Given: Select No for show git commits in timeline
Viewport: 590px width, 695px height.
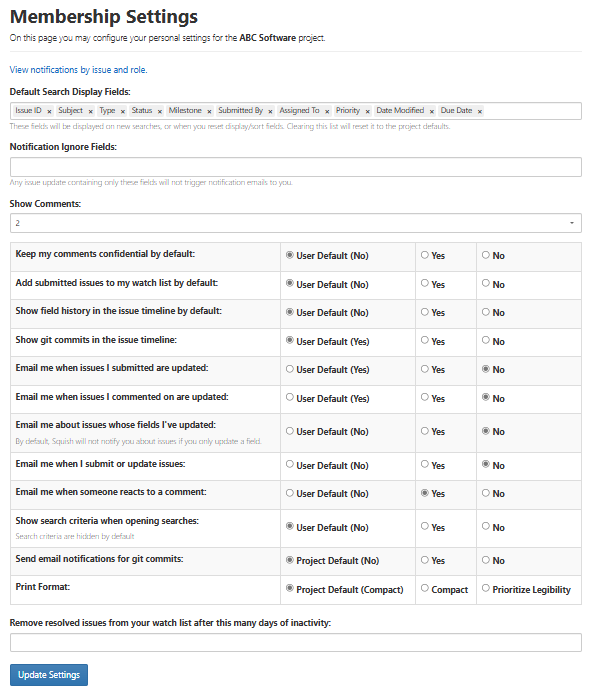Looking at the screenshot, I should click(x=486, y=340).
